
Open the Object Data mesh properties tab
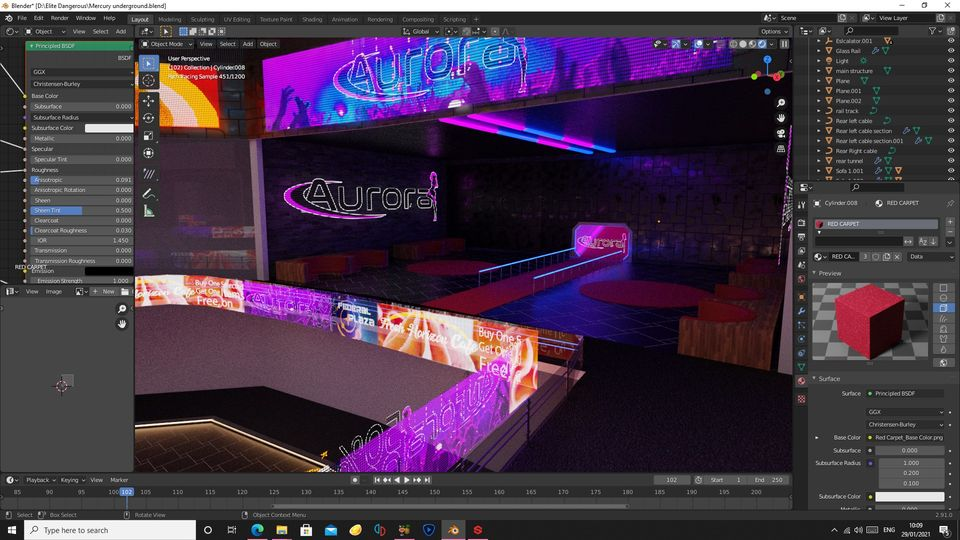(x=801, y=366)
